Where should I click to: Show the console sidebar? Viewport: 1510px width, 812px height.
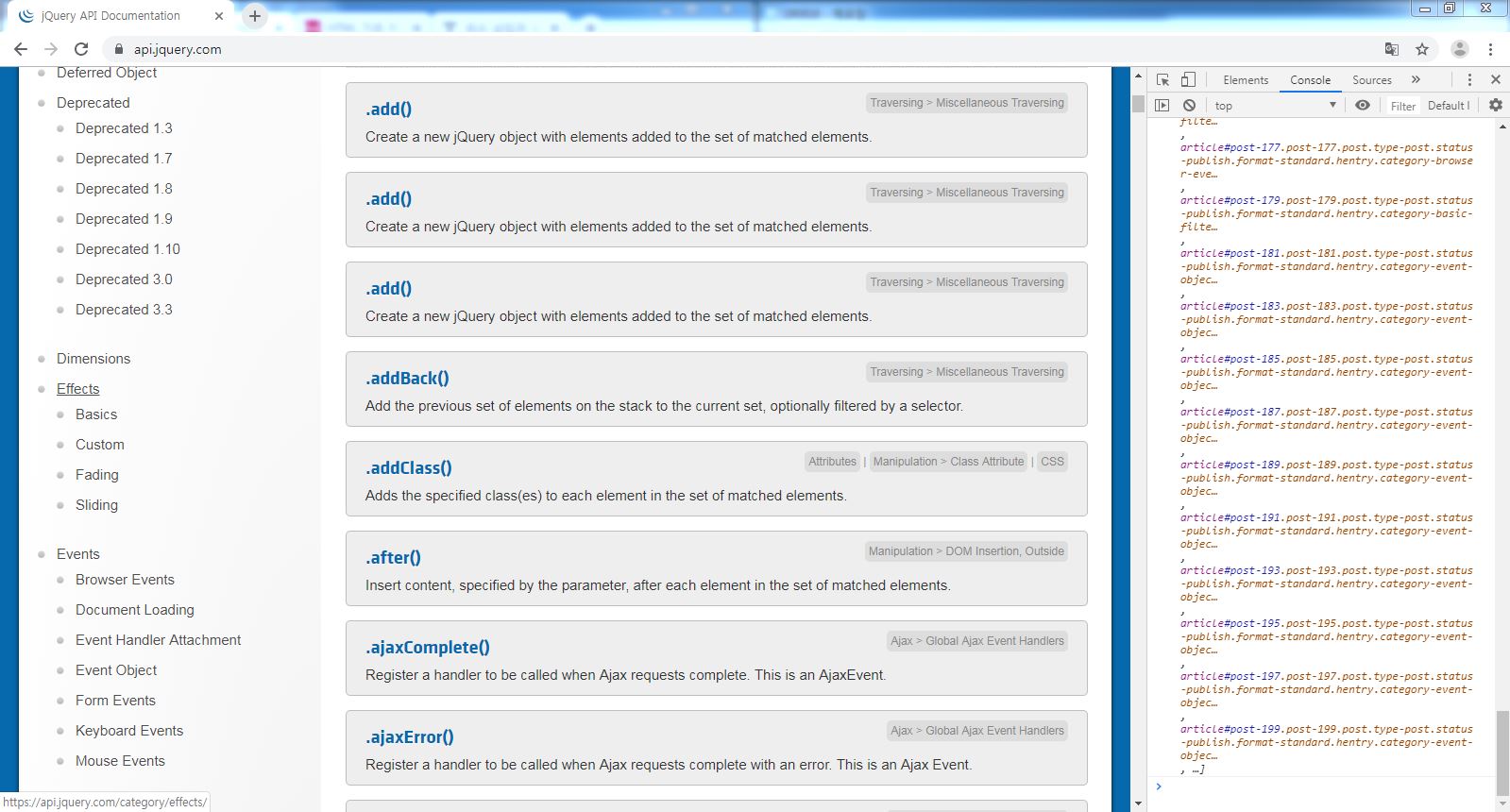pos(1162,106)
